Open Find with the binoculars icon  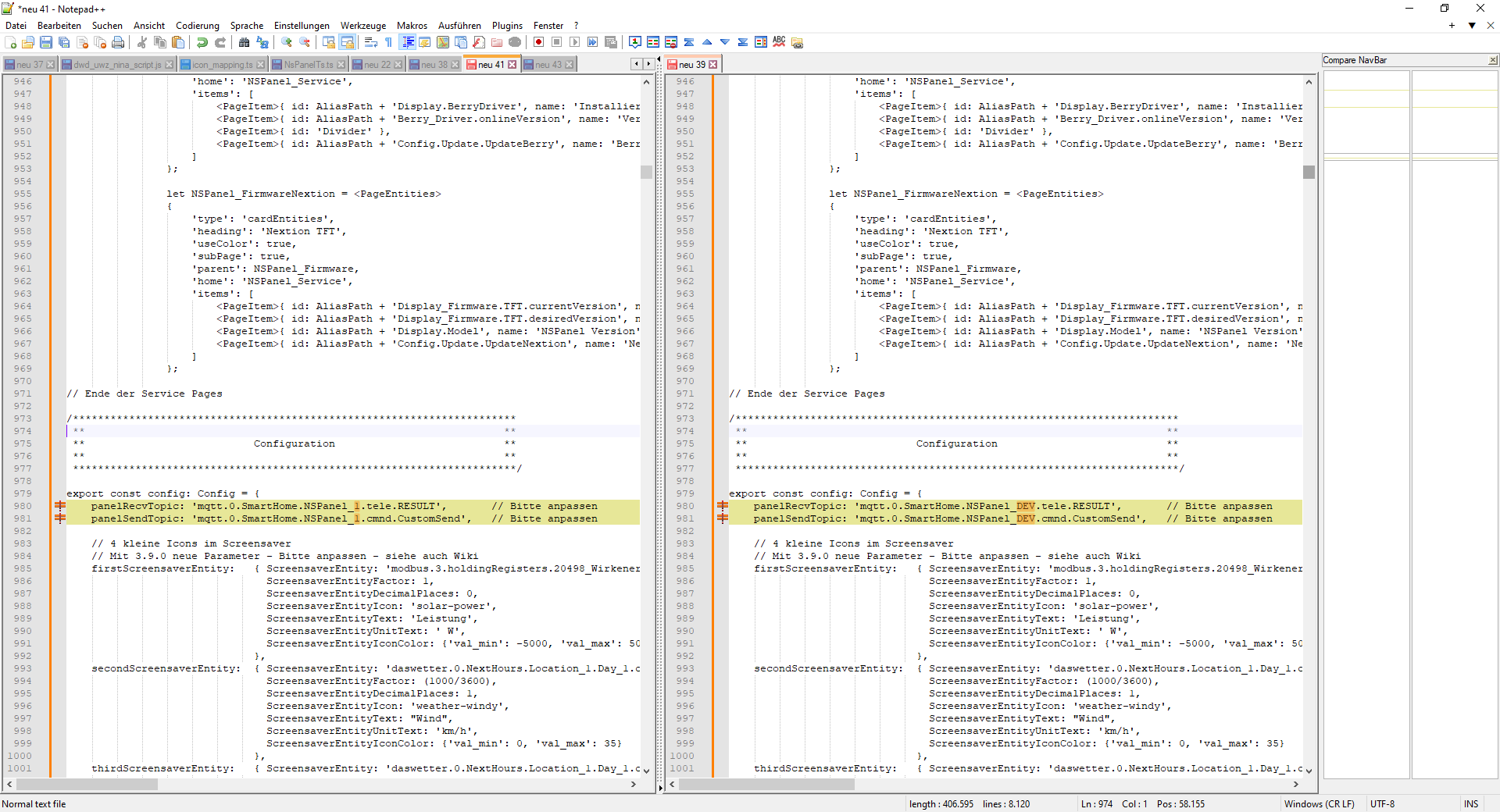click(x=245, y=42)
